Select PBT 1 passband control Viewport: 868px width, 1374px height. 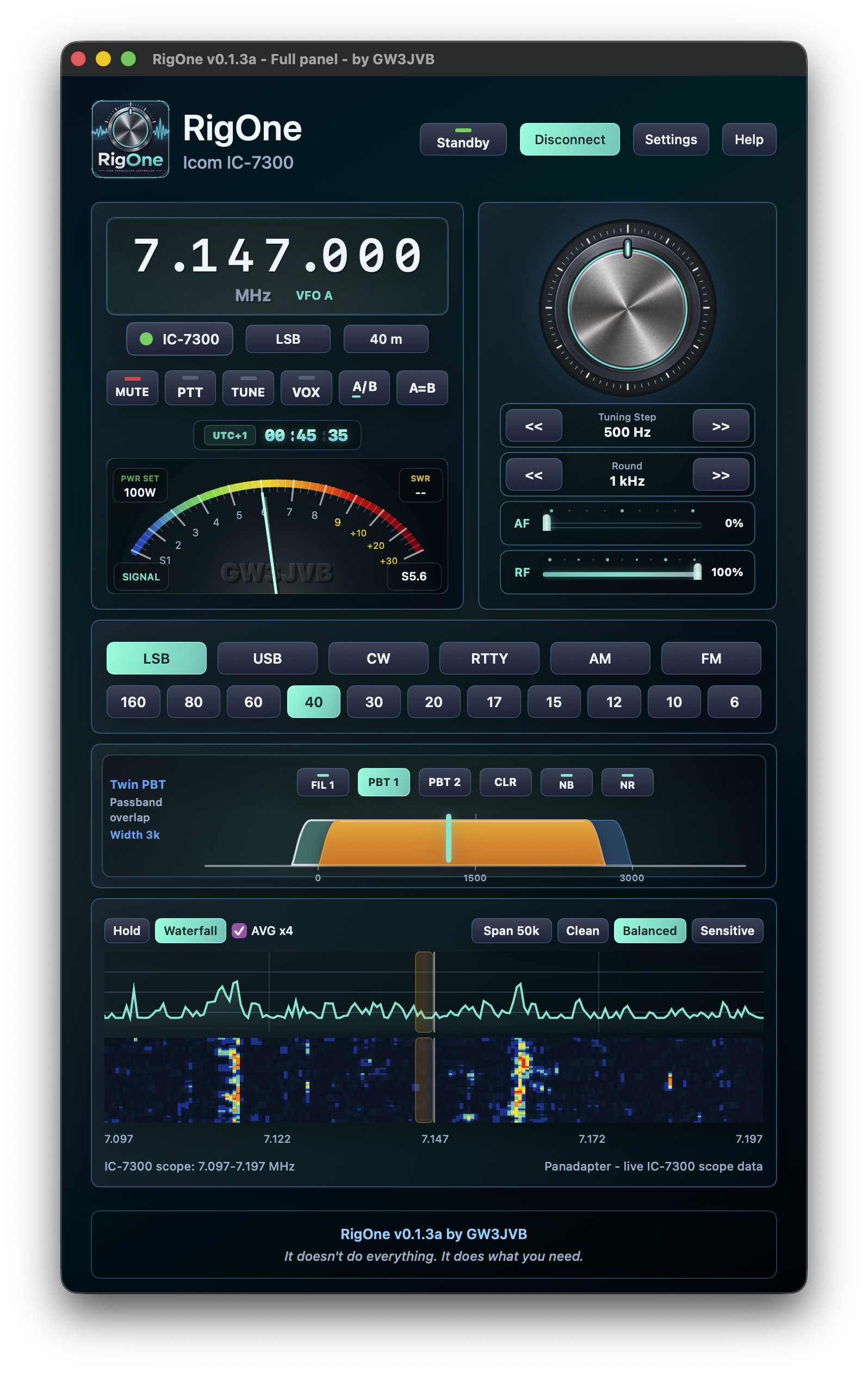point(383,782)
